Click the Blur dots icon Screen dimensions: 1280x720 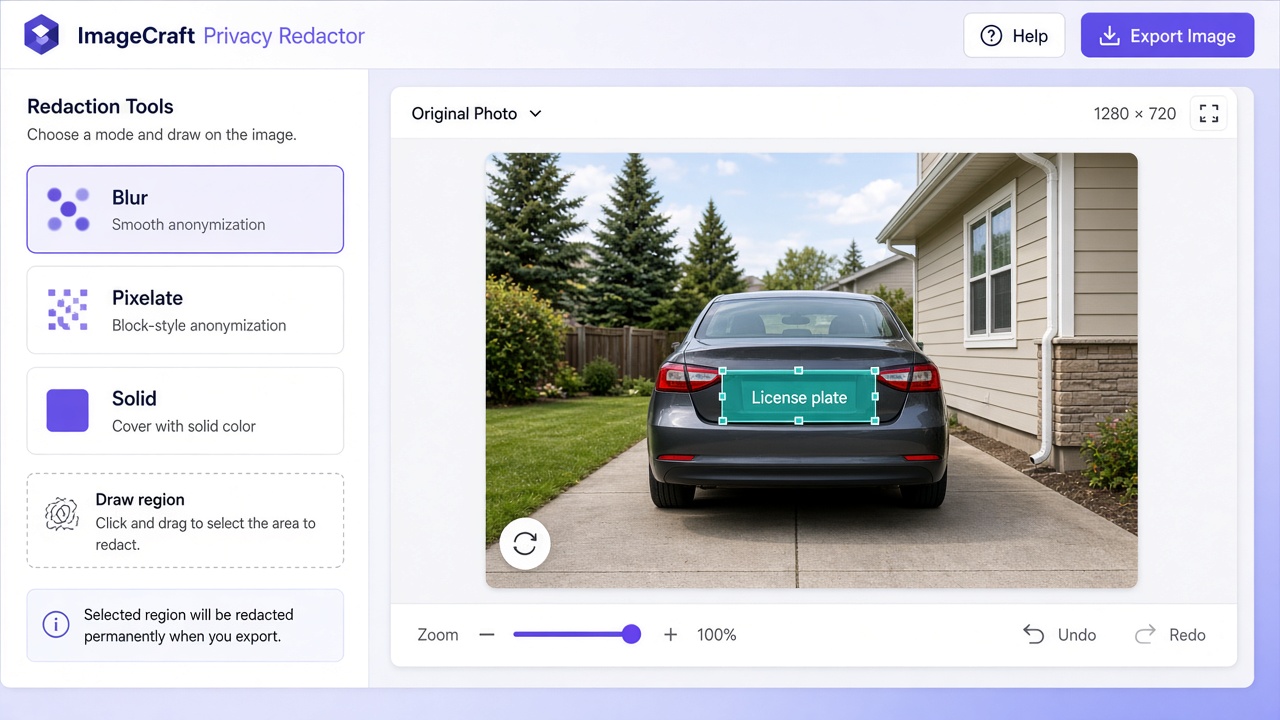point(68,209)
